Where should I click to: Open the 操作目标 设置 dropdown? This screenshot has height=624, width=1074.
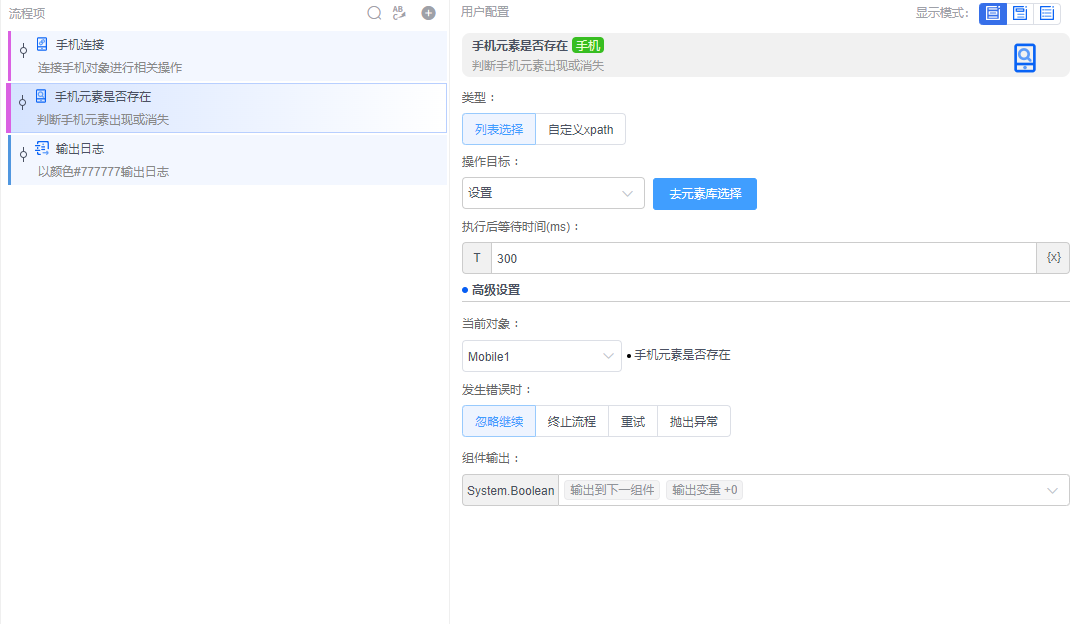pos(553,193)
